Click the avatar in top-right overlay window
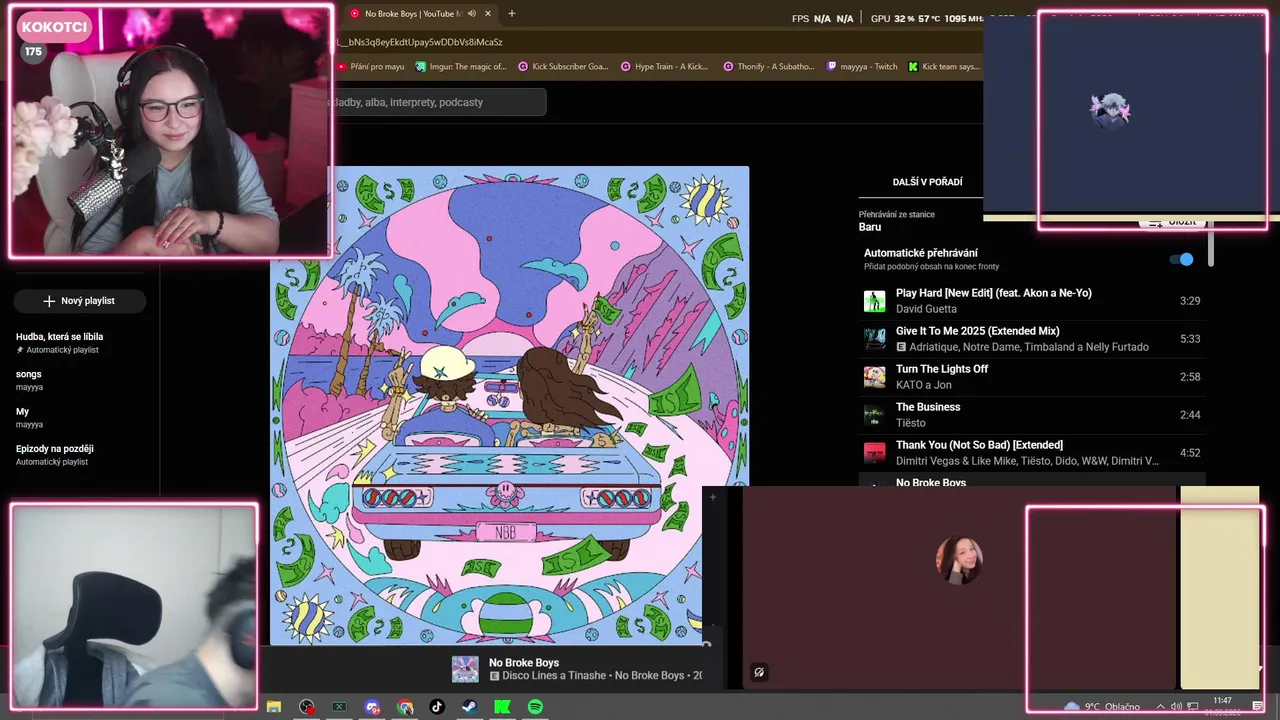This screenshot has width=1280, height=720. (1110, 110)
